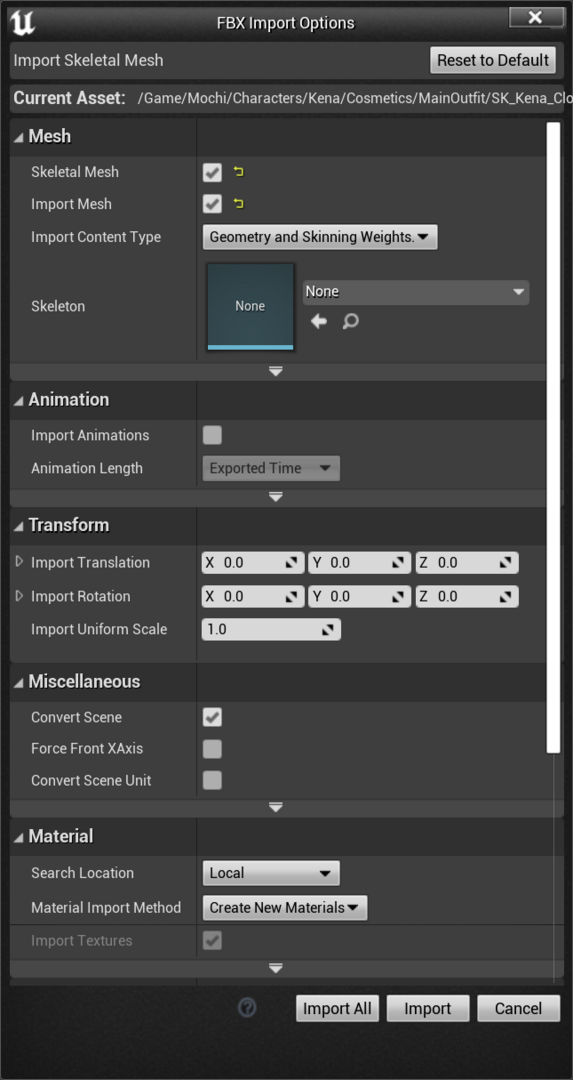Image resolution: width=573 pixels, height=1080 pixels.
Task: Enable Force Front XAxis checkbox
Action: tap(212, 749)
